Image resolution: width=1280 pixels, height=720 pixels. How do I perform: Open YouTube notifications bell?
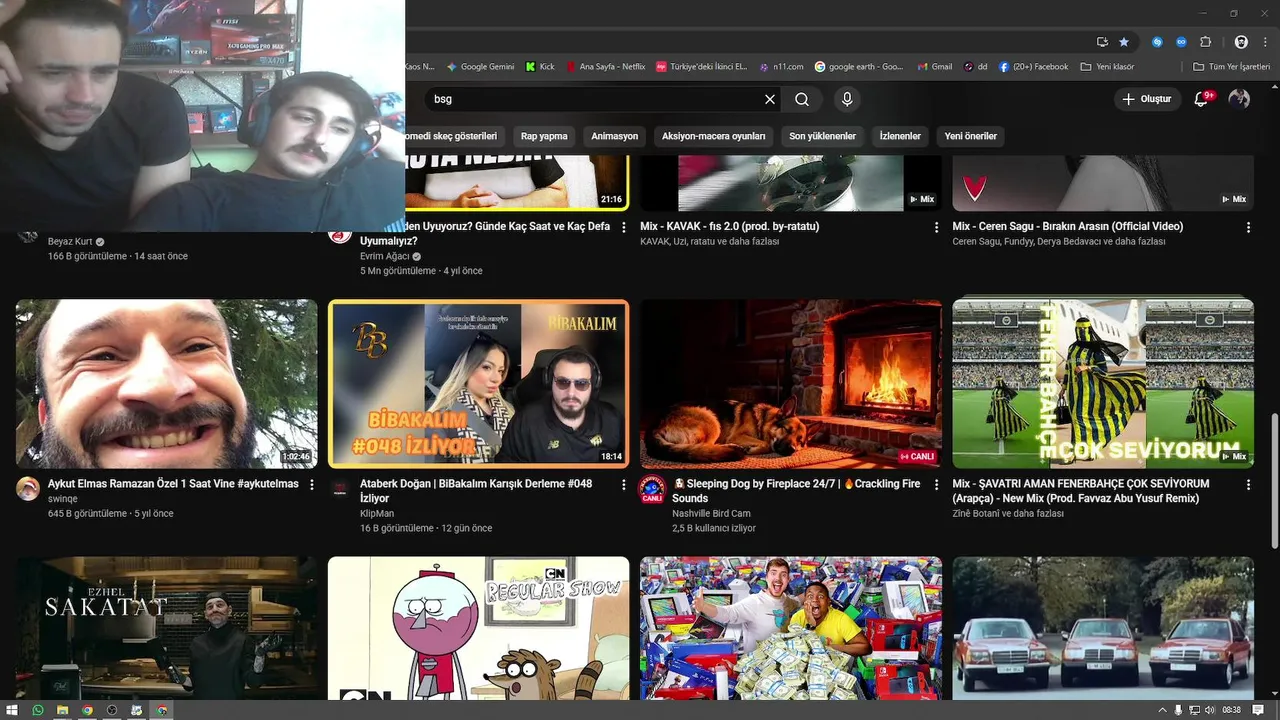click(1203, 98)
